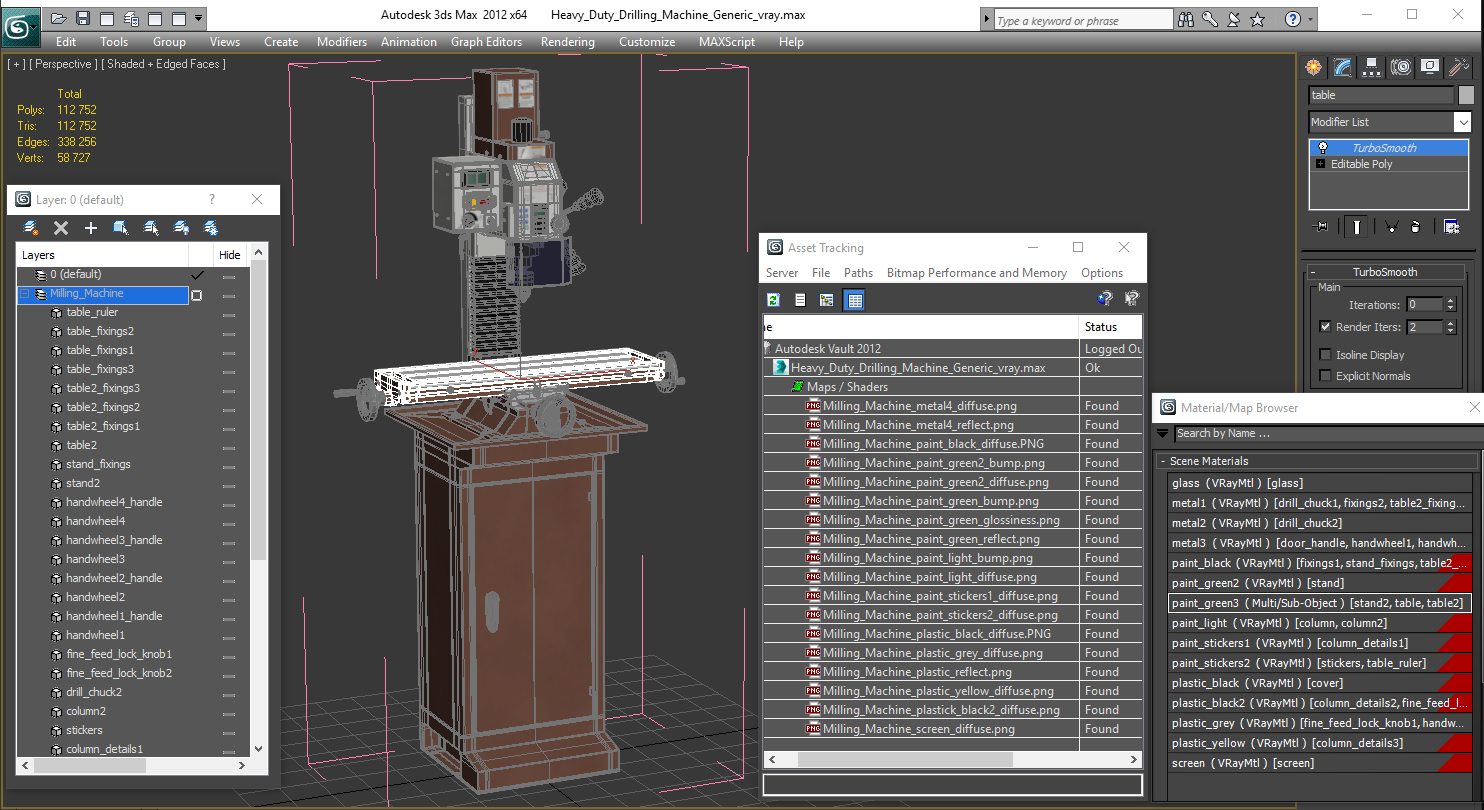Click the search binoculars icon in title bar
The image size is (1484, 810).
pyautogui.click(x=1187, y=18)
